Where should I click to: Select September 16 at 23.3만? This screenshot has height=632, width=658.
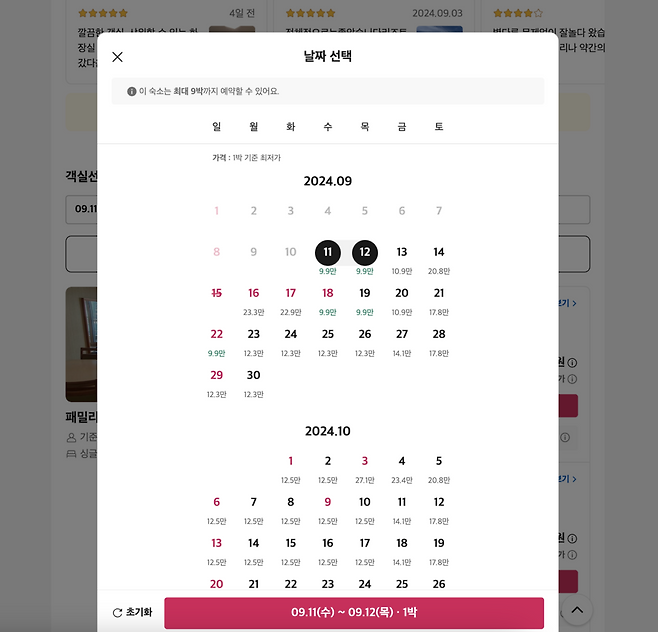click(253, 300)
